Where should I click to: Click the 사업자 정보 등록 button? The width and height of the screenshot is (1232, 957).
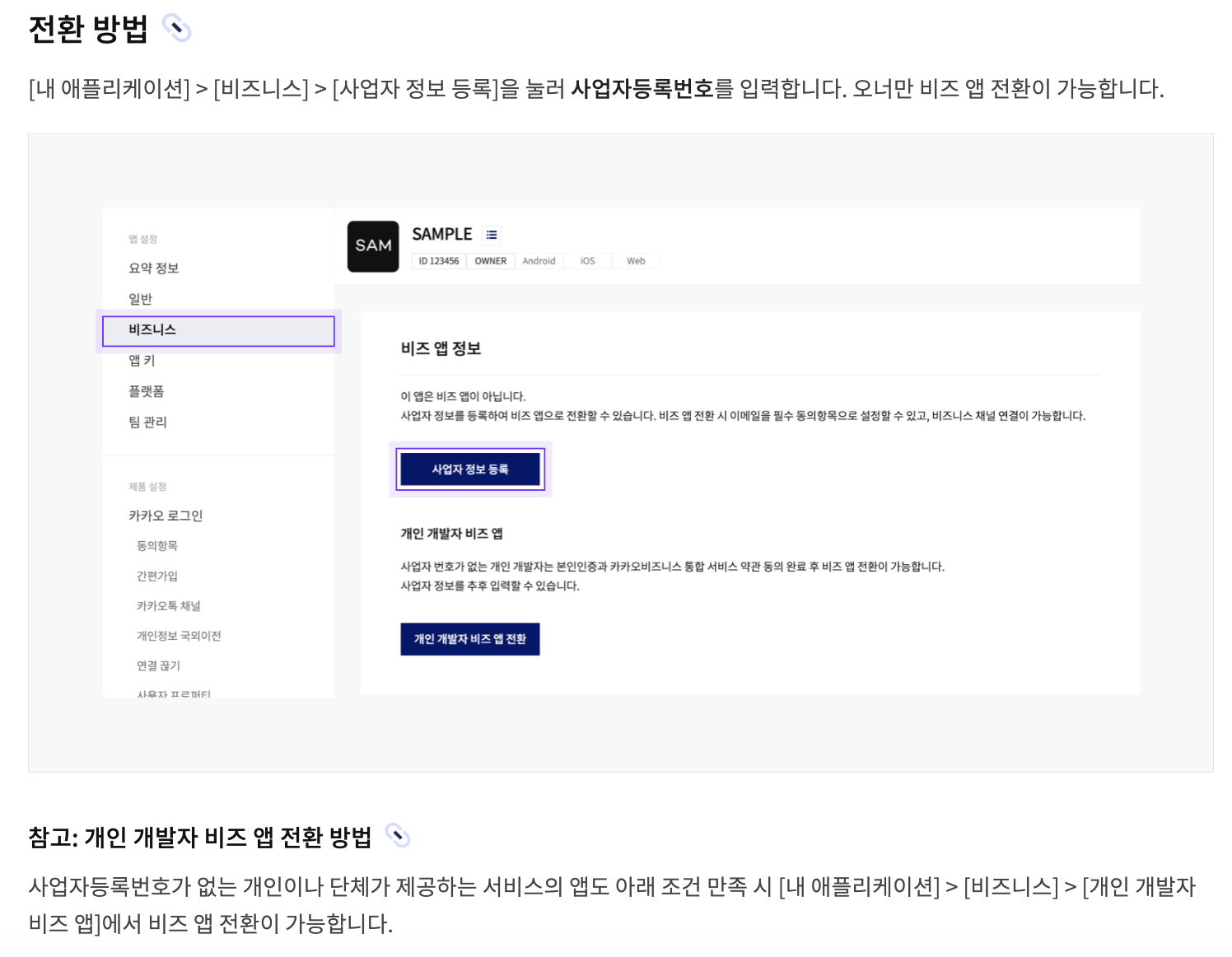[x=470, y=469]
